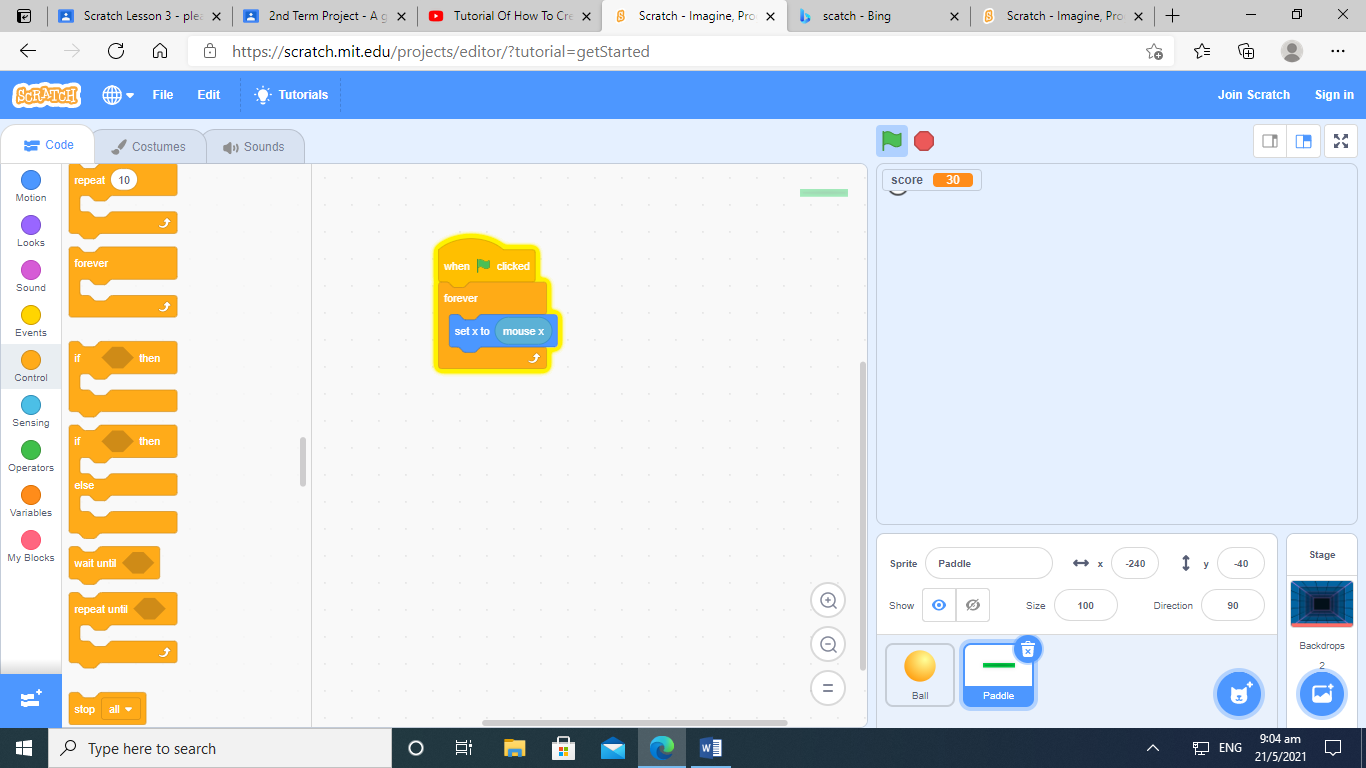Expand the stop all block dropdown
Image resolution: width=1366 pixels, height=768 pixels.
pos(128,710)
